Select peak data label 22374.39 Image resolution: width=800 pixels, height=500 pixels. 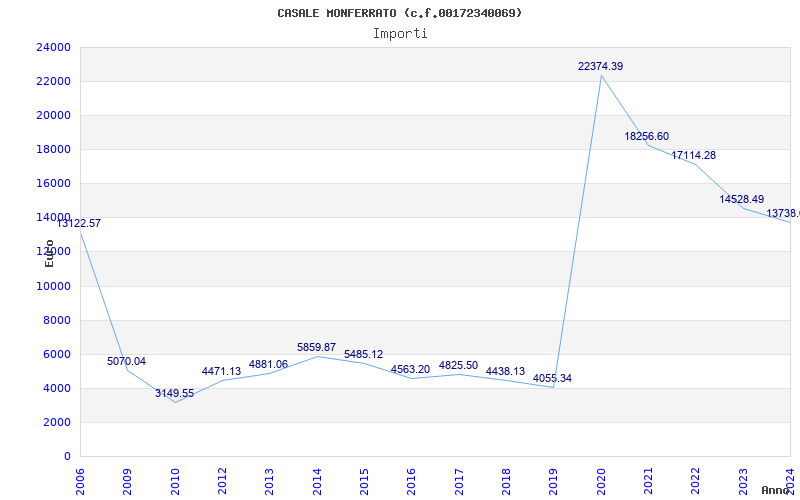click(x=600, y=66)
